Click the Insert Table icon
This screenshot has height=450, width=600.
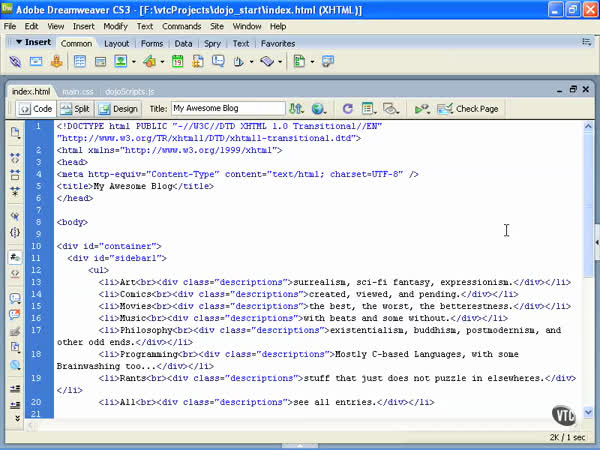pos(80,62)
